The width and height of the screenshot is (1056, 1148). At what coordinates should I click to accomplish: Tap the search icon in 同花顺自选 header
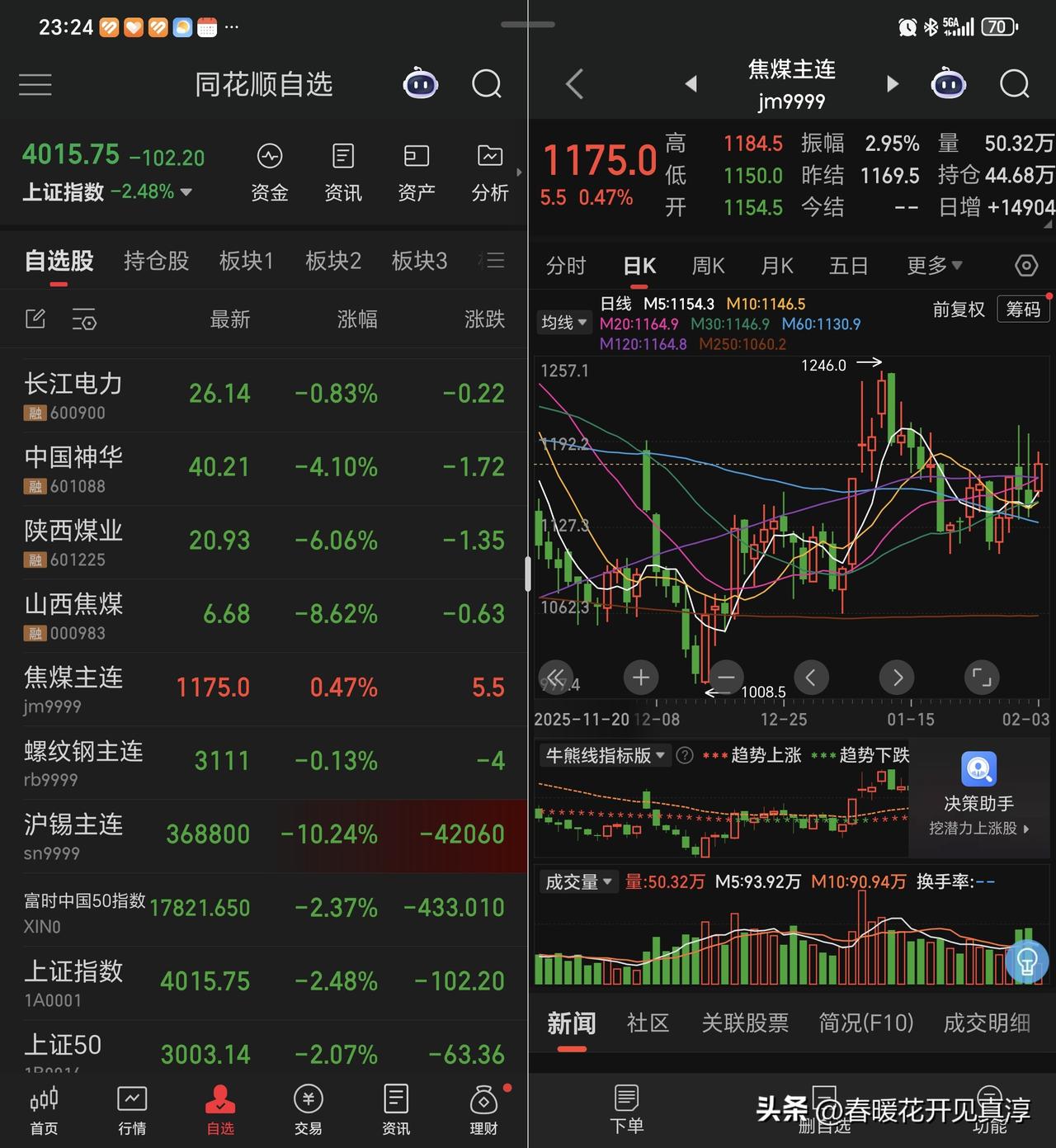tap(487, 84)
